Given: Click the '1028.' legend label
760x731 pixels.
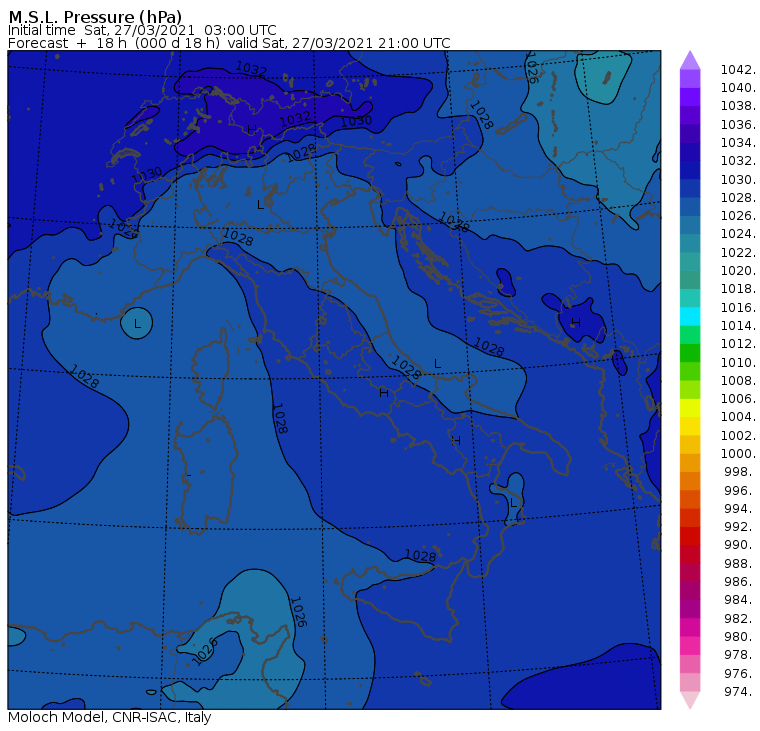Looking at the screenshot, I should [x=738, y=198].
